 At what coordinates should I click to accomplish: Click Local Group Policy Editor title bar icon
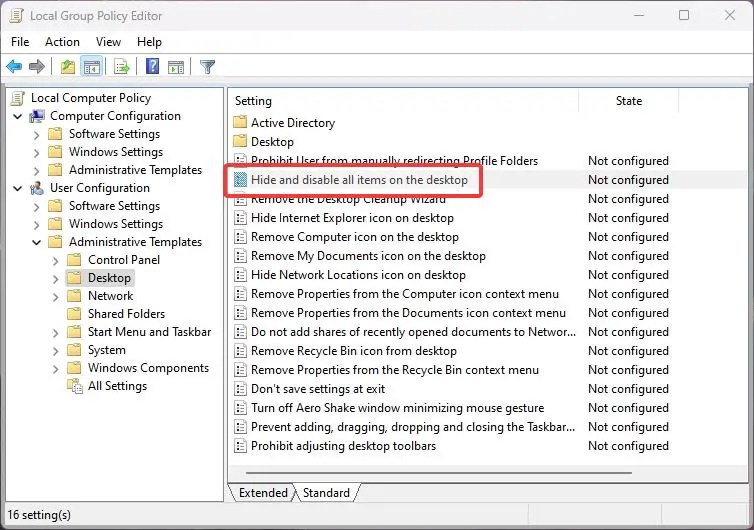point(16,15)
